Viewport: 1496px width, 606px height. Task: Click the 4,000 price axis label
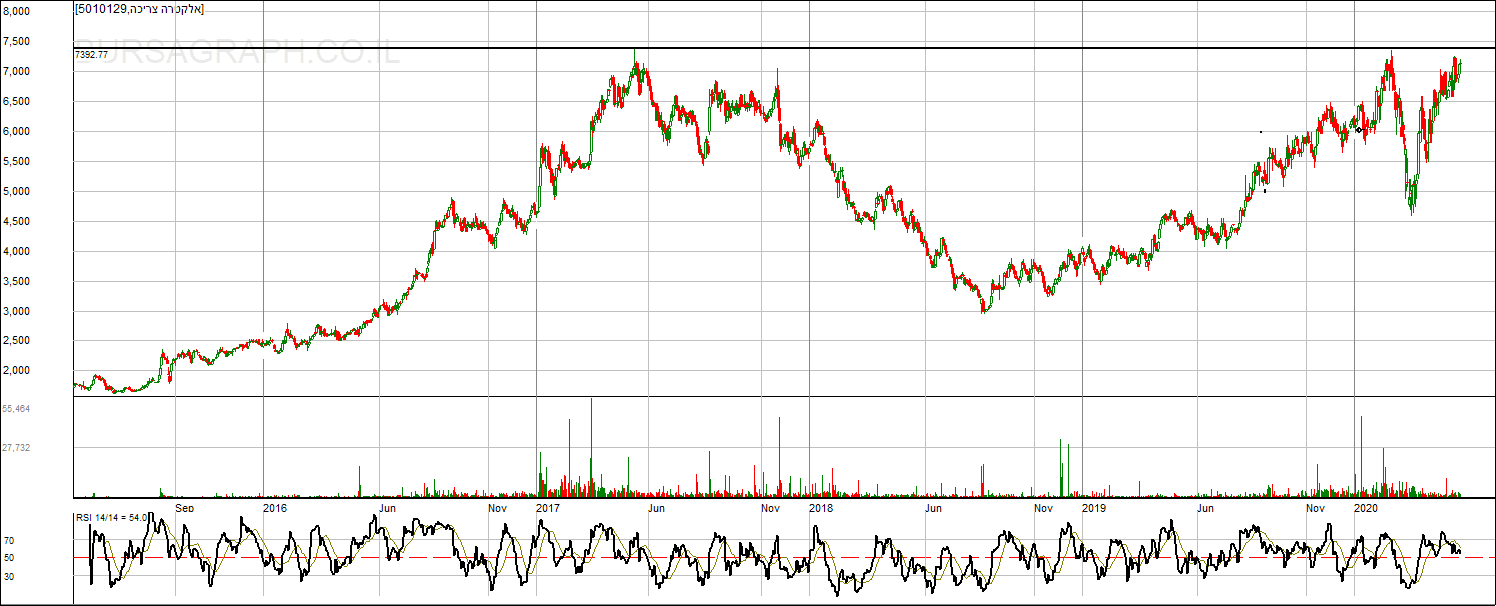(x=15, y=251)
